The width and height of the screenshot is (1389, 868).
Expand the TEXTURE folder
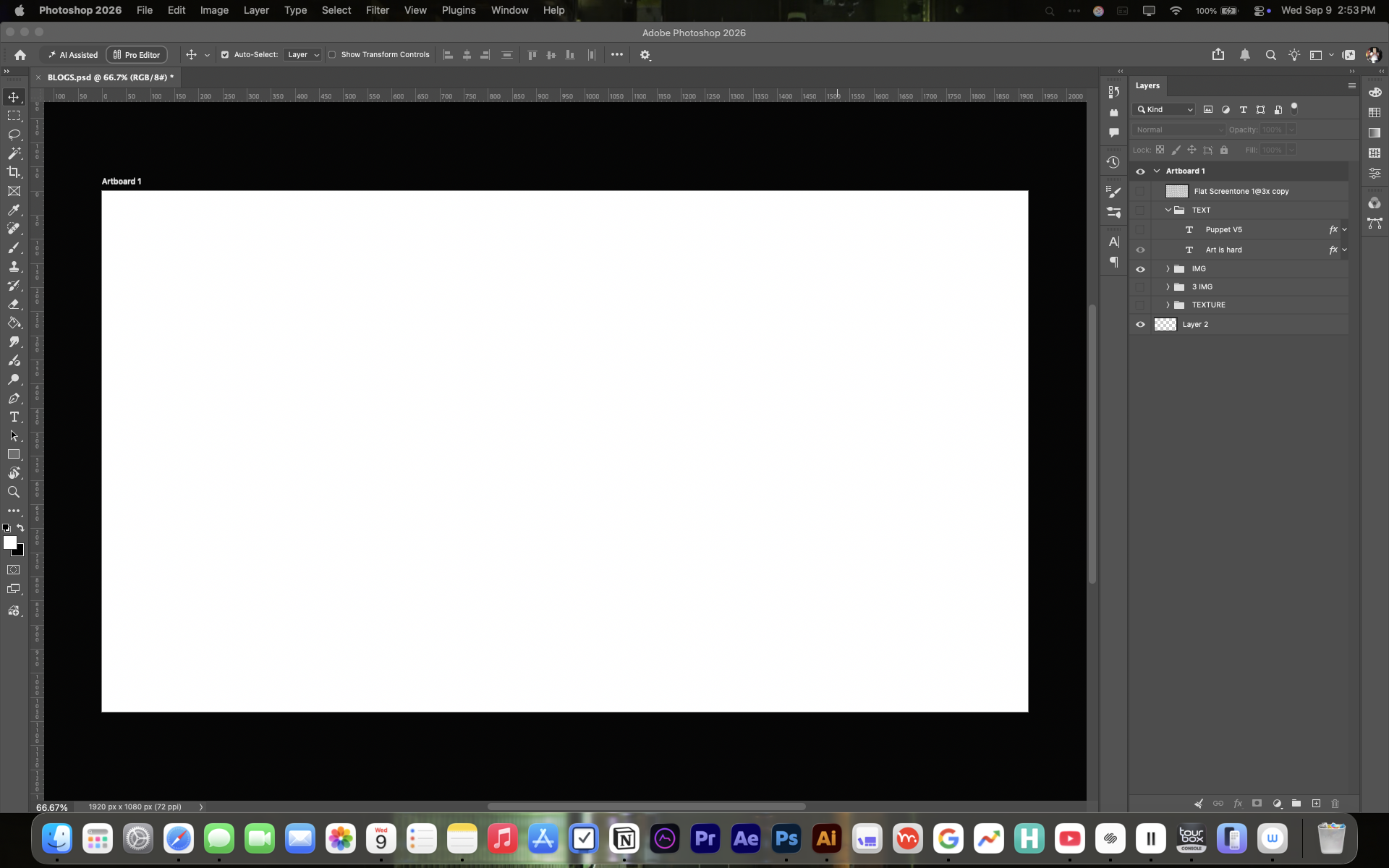(x=1168, y=305)
